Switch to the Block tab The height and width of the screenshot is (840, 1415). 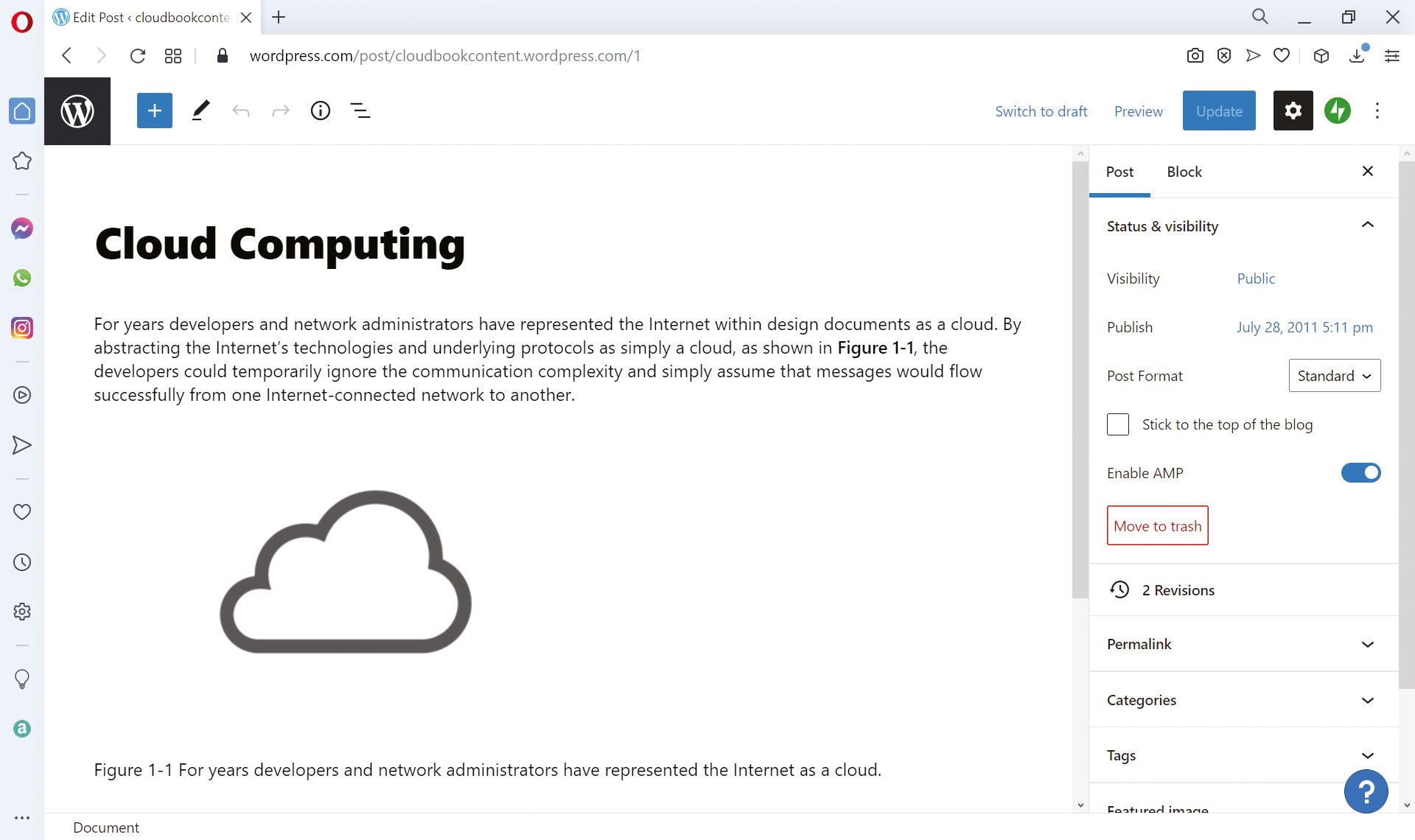coord(1184,171)
